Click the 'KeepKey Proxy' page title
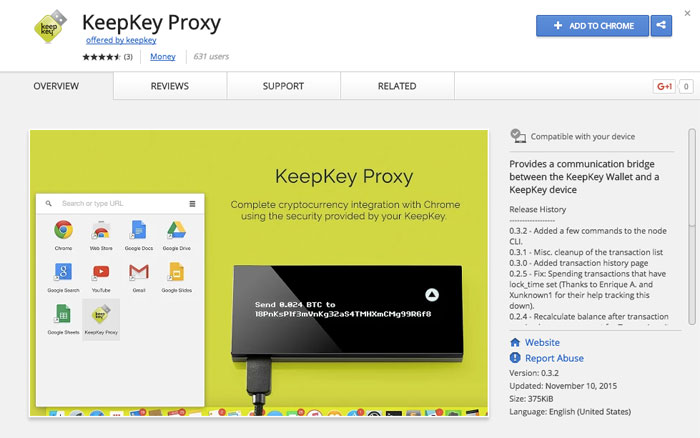Screen dimensions: 700x438 pyautogui.click(x=151, y=23)
